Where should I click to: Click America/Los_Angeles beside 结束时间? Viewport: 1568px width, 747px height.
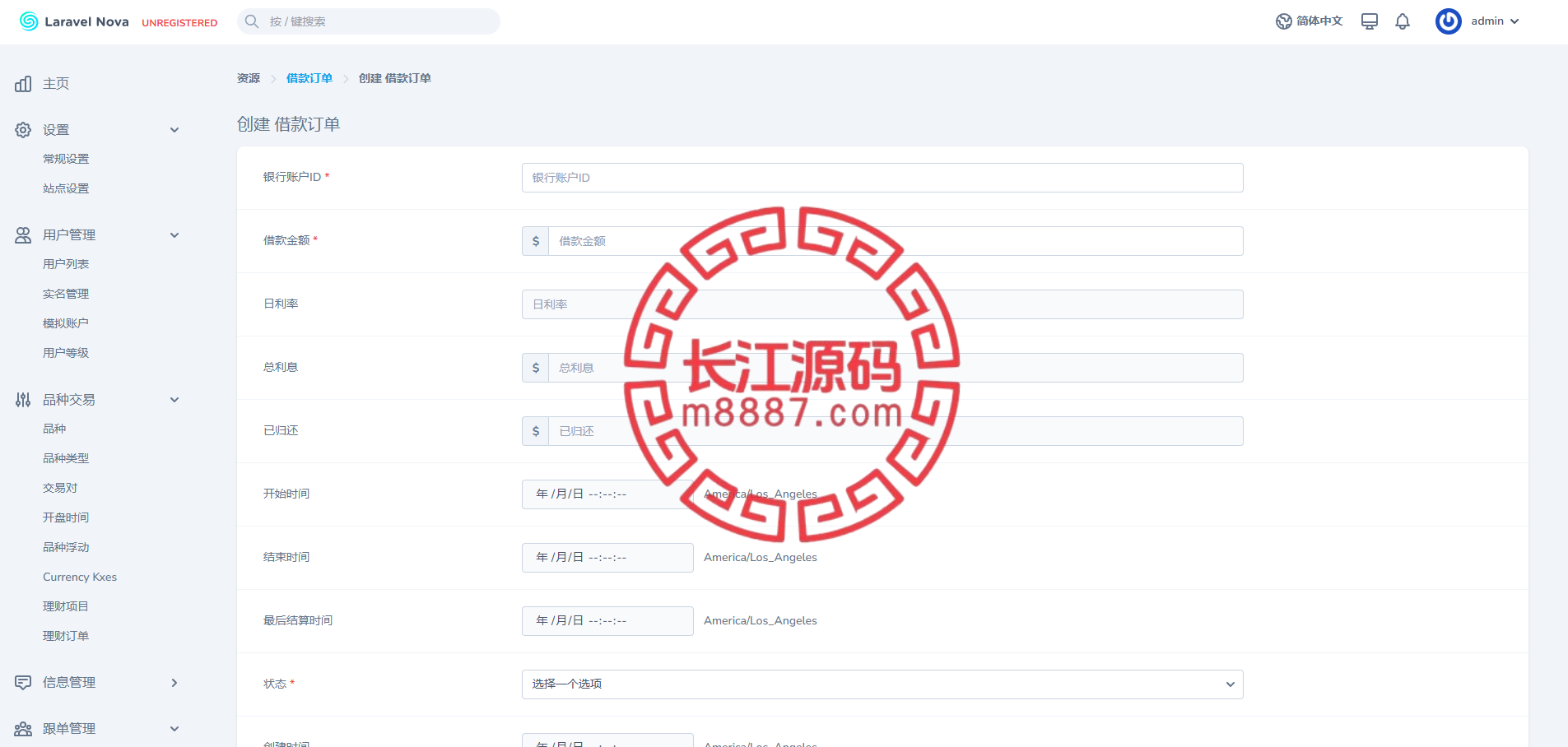(761, 558)
